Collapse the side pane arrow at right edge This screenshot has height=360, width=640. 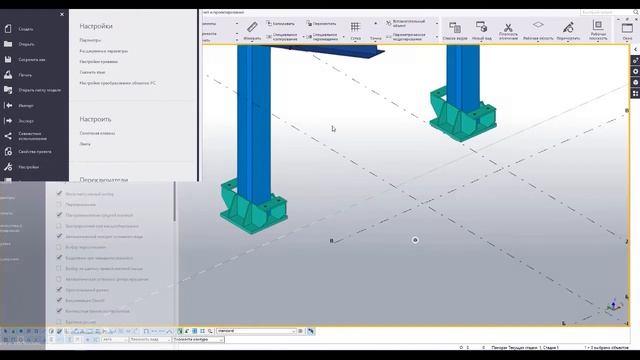coord(636,49)
